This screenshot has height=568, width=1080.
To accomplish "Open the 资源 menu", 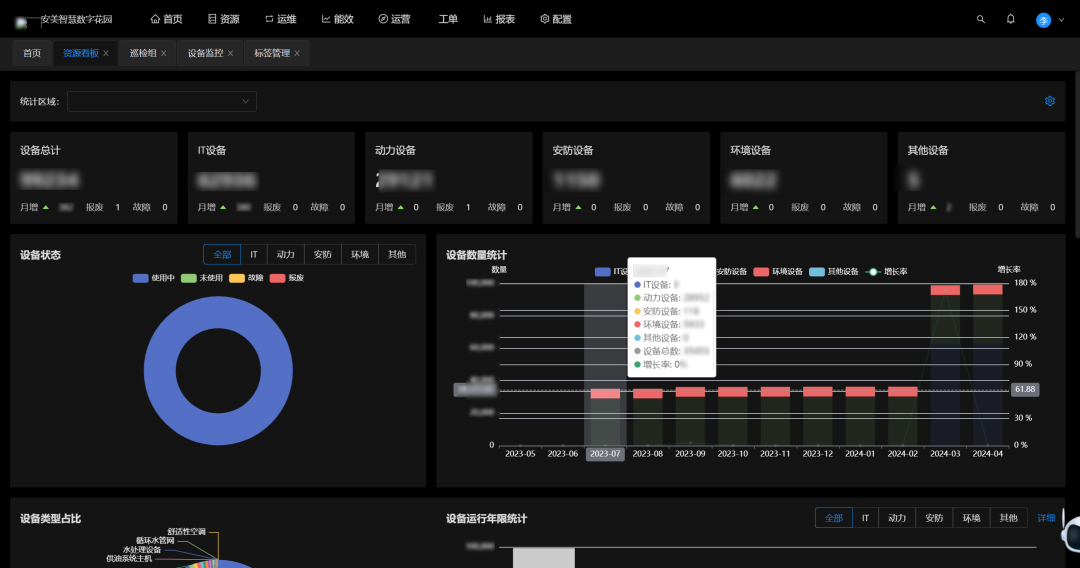I will point(224,19).
